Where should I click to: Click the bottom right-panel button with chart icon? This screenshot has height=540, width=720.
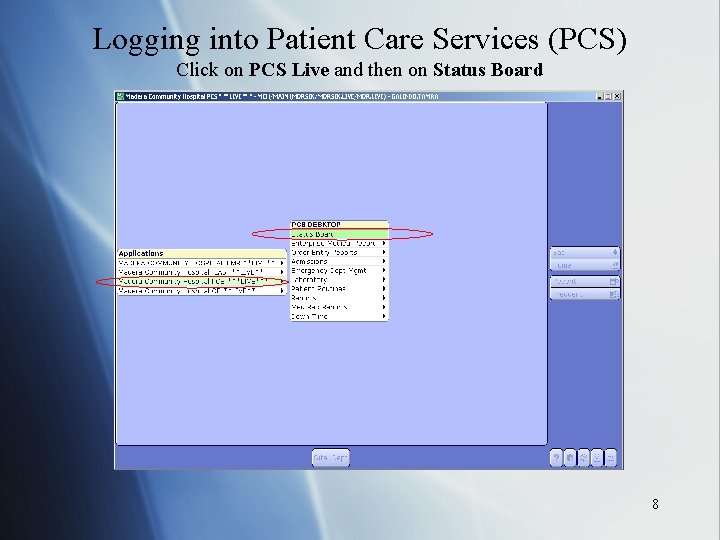tap(585, 294)
